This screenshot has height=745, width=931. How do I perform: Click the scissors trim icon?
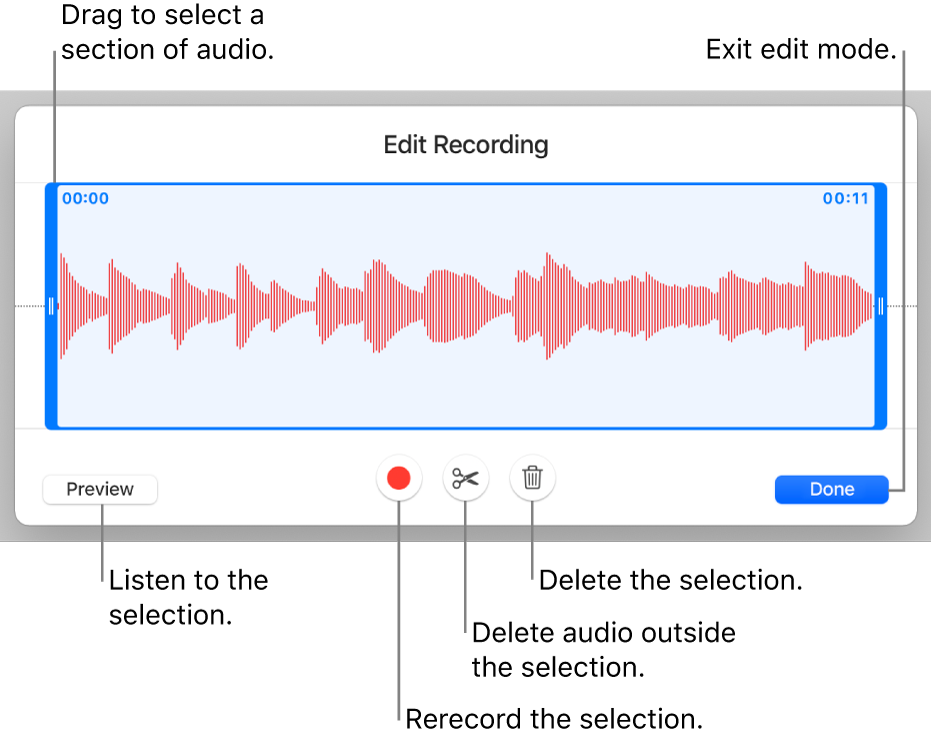coord(465,479)
